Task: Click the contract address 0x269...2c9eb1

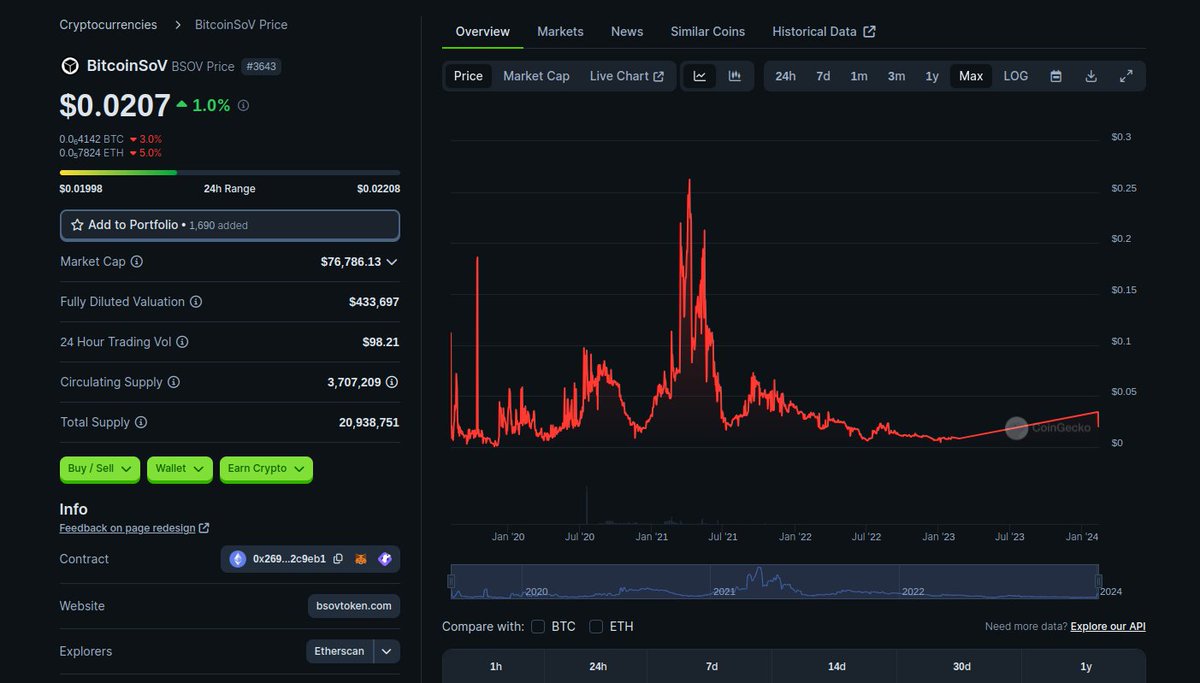Action: [289, 559]
